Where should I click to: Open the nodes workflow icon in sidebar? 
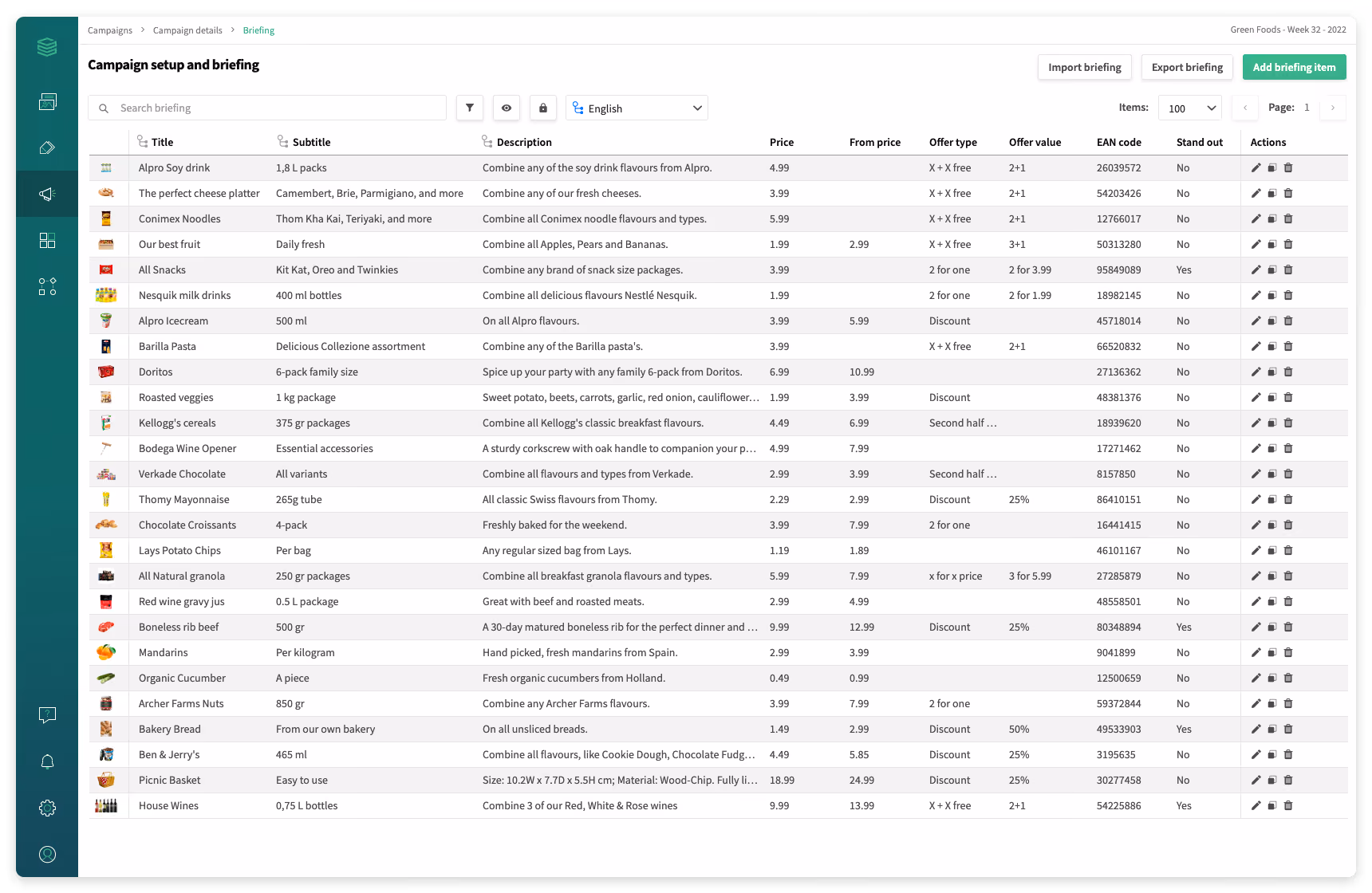point(47,286)
